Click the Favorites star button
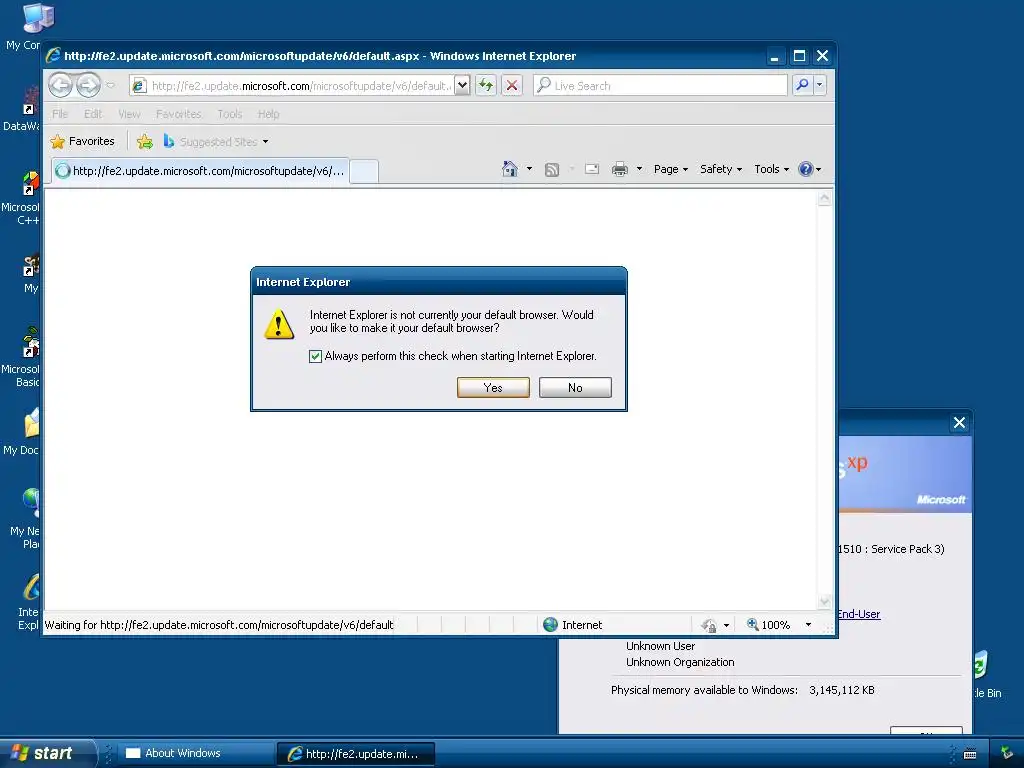The height and width of the screenshot is (768, 1024). [x=82, y=141]
